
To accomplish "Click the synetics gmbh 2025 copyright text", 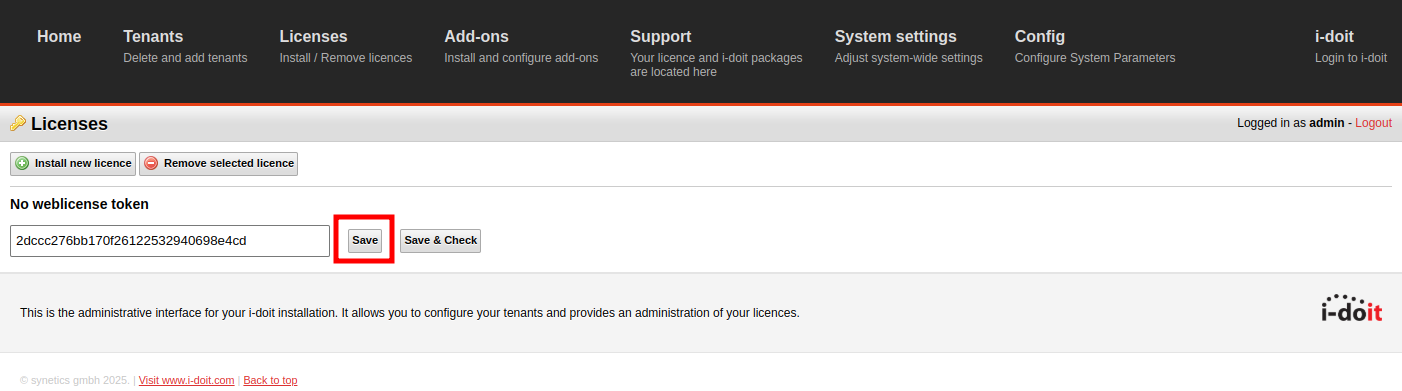I will click(x=75, y=380).
